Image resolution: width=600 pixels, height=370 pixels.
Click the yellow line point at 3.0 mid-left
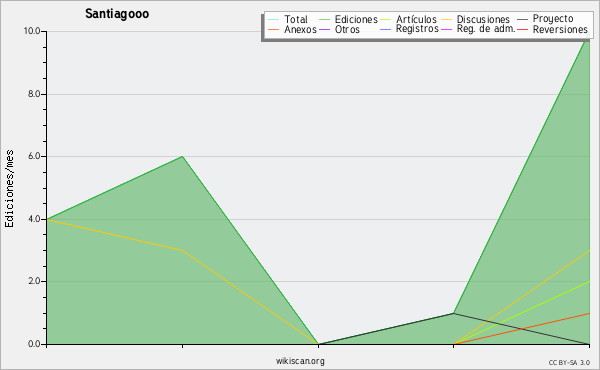(x=183, y=250)
